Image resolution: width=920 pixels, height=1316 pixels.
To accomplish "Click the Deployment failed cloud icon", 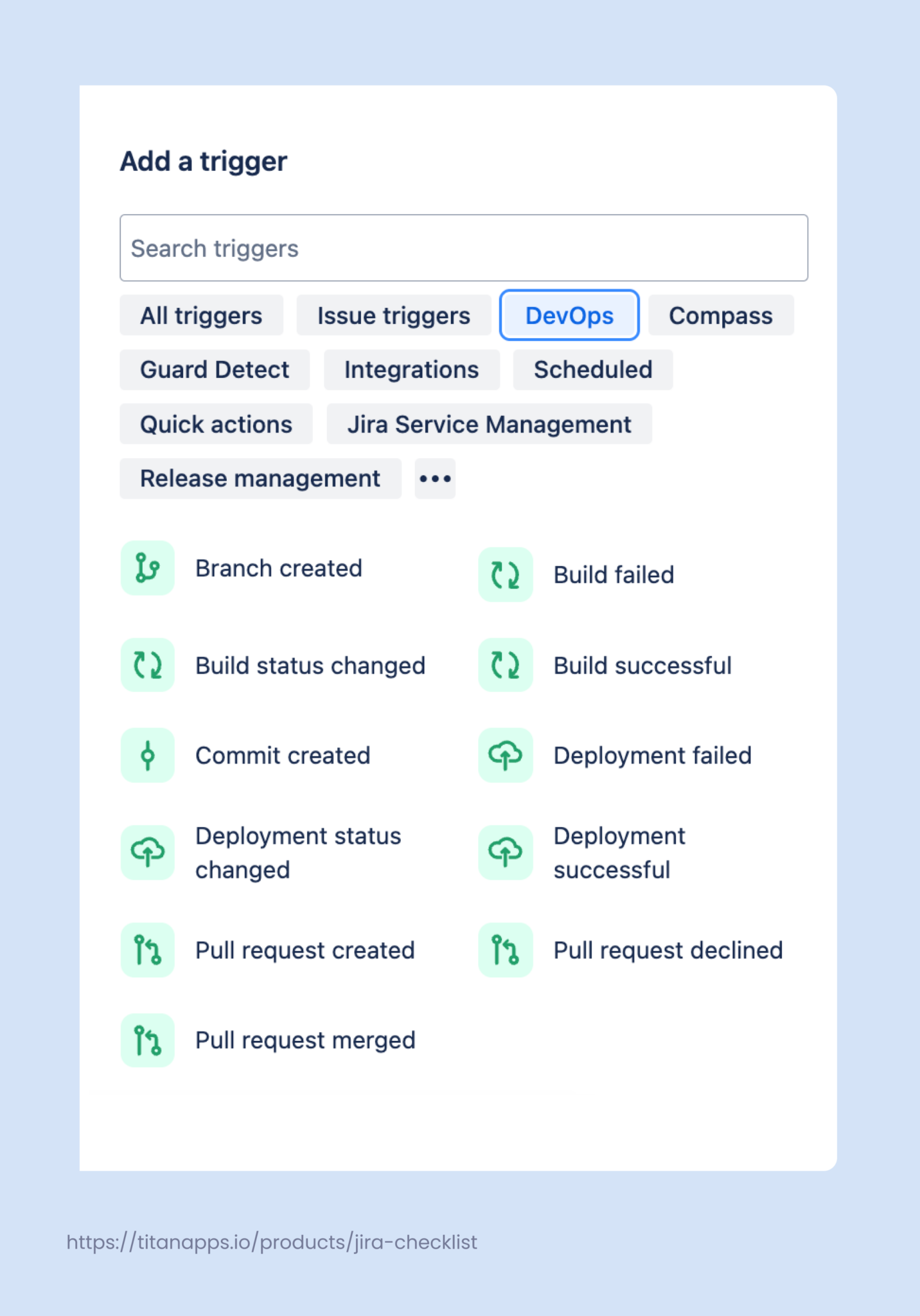I will pos(505,755).
